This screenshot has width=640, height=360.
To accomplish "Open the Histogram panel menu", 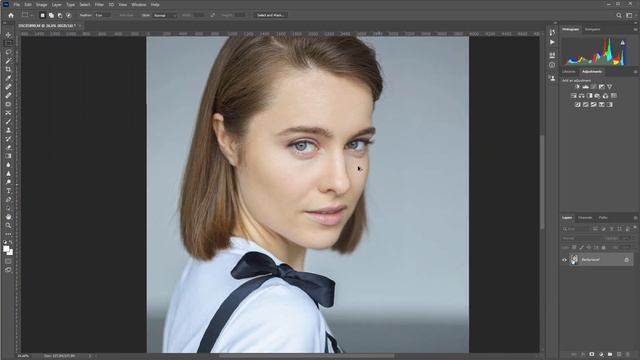I will [x=635, y=29].
